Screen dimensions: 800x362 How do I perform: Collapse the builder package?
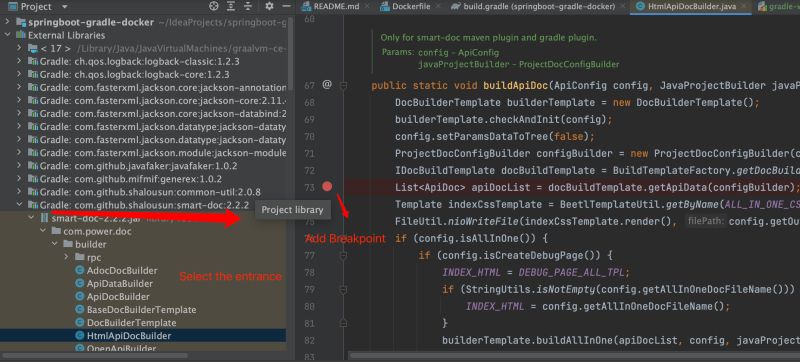click(x=55, y=244)
